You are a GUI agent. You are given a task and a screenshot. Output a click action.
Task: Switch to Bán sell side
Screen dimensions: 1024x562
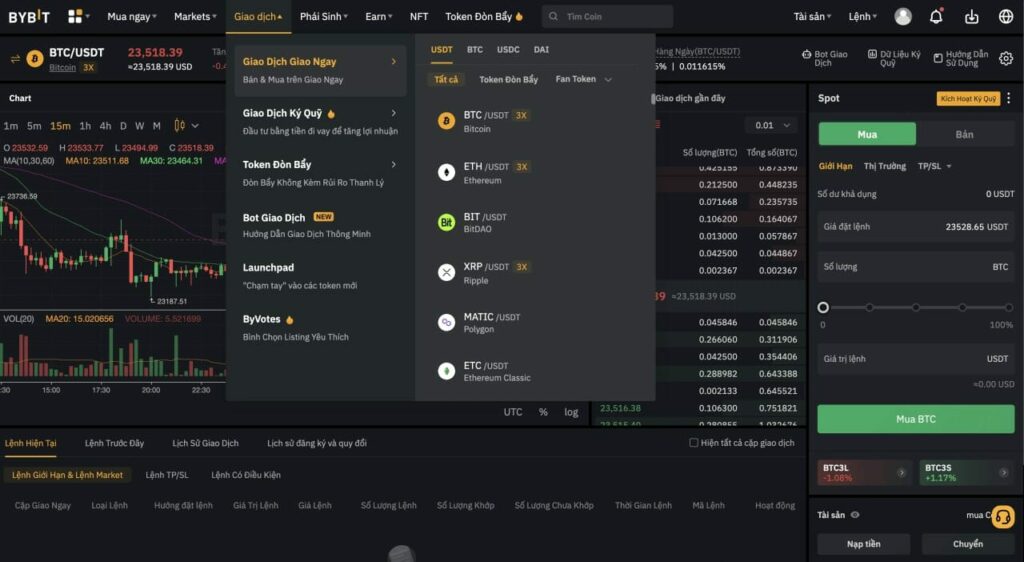(x=965, y=134)
